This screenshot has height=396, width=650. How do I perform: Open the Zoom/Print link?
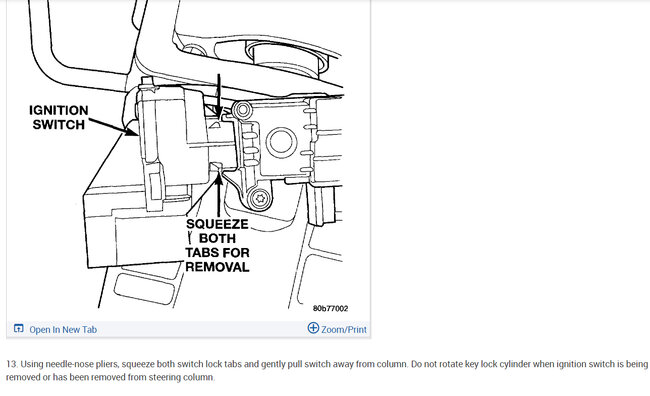coord(344,330)
